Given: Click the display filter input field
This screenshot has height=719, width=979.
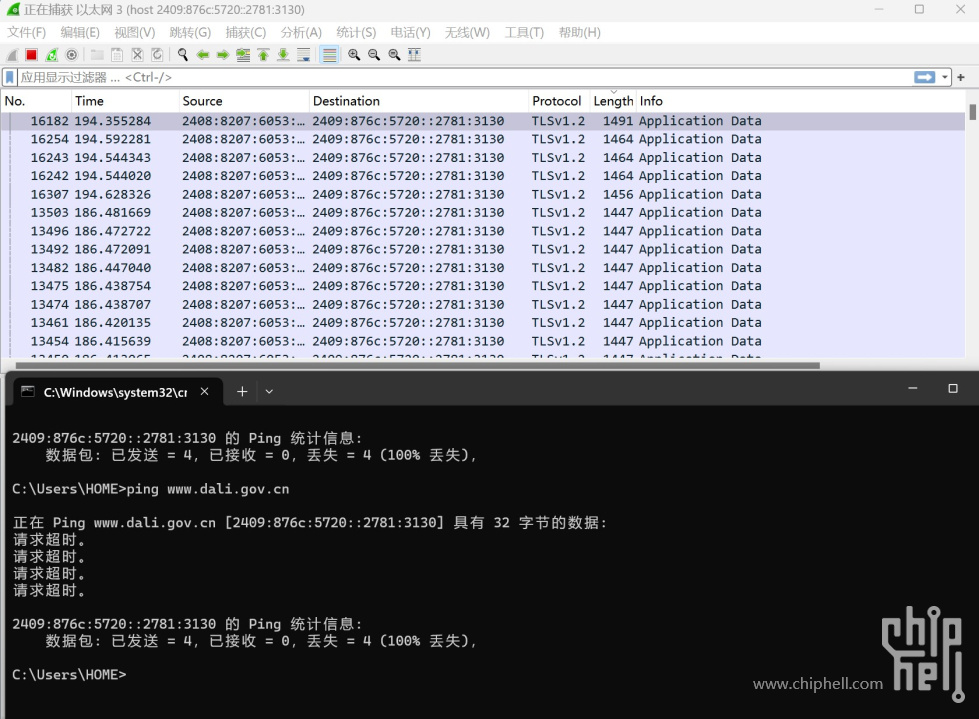Looking at the screenshot, I should (x=463, y=77).
